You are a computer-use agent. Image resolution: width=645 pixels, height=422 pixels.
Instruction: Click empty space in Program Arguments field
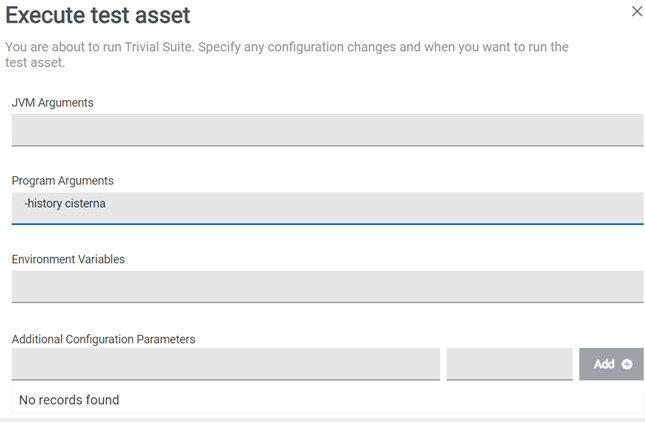[400, 207]
